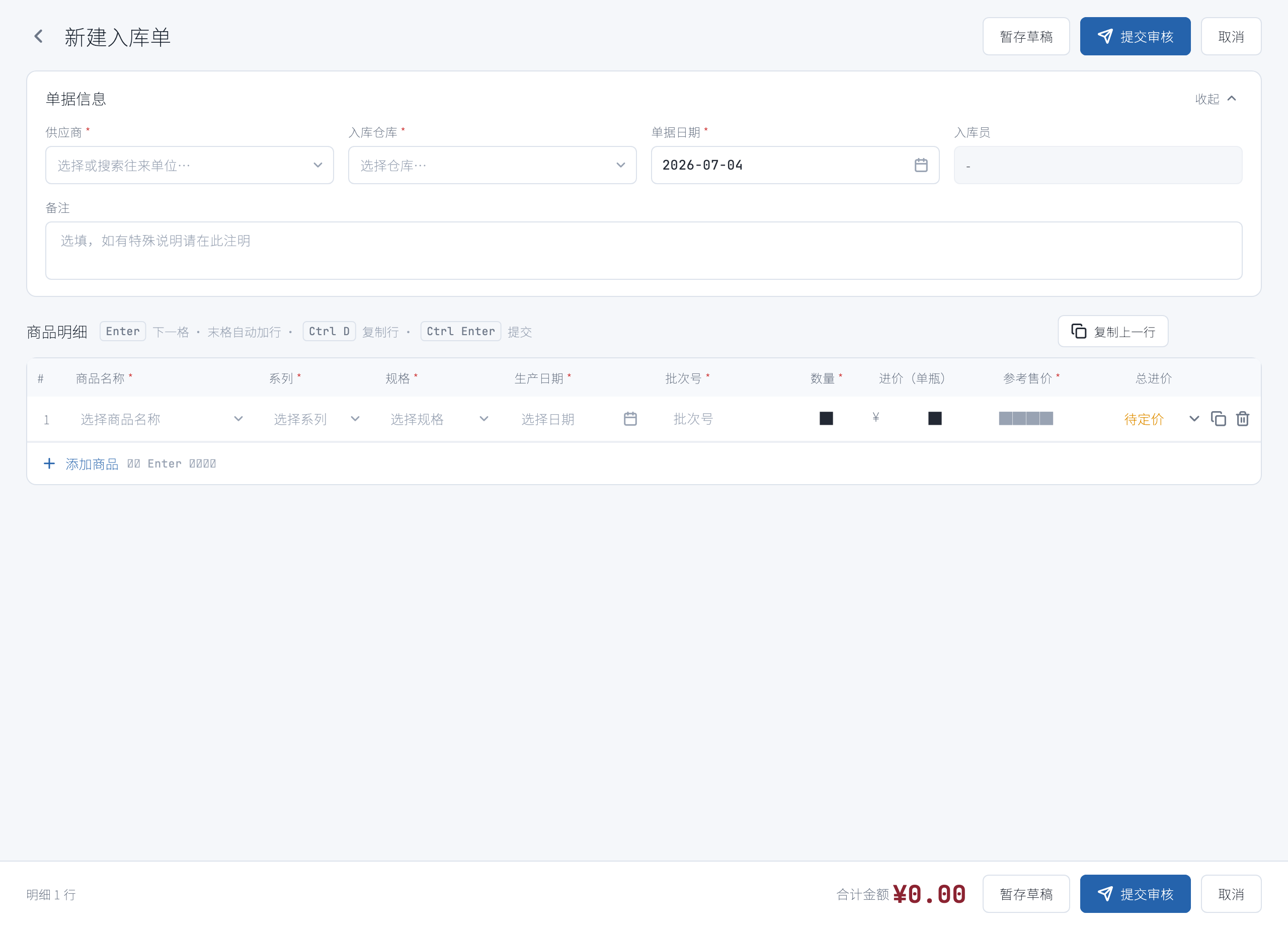This screenshot has width=1288, height=926.
Task: Click the 添加商品 link
Action: point(92,464)
